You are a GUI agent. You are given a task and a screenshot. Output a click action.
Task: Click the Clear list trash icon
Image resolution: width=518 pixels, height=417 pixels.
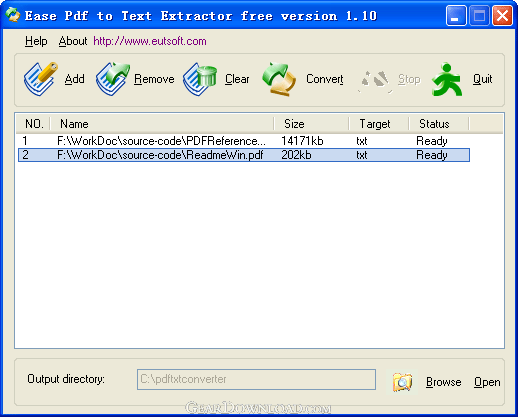point(200,79)
